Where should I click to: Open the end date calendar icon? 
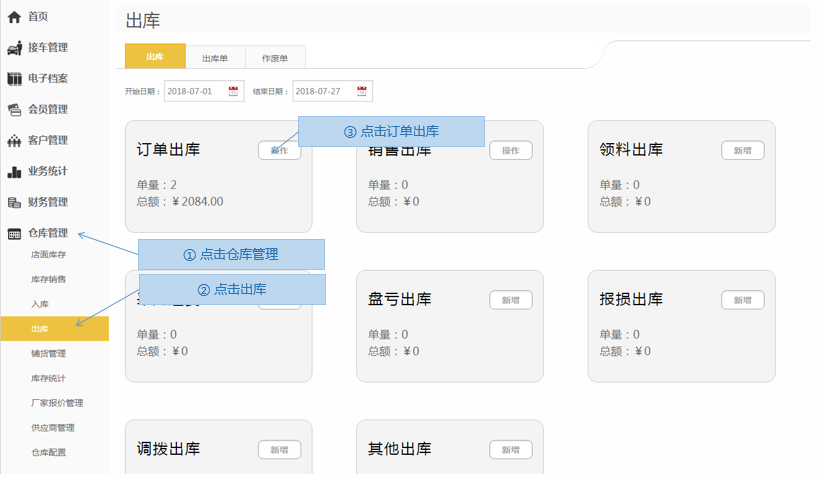click(362, 91)
